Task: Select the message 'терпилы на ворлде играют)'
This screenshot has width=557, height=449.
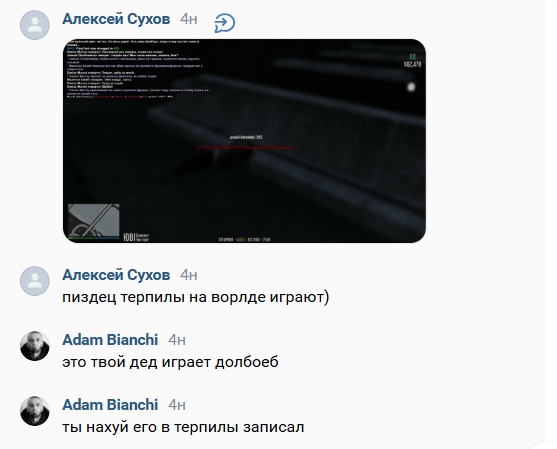Action: point(196,297)
